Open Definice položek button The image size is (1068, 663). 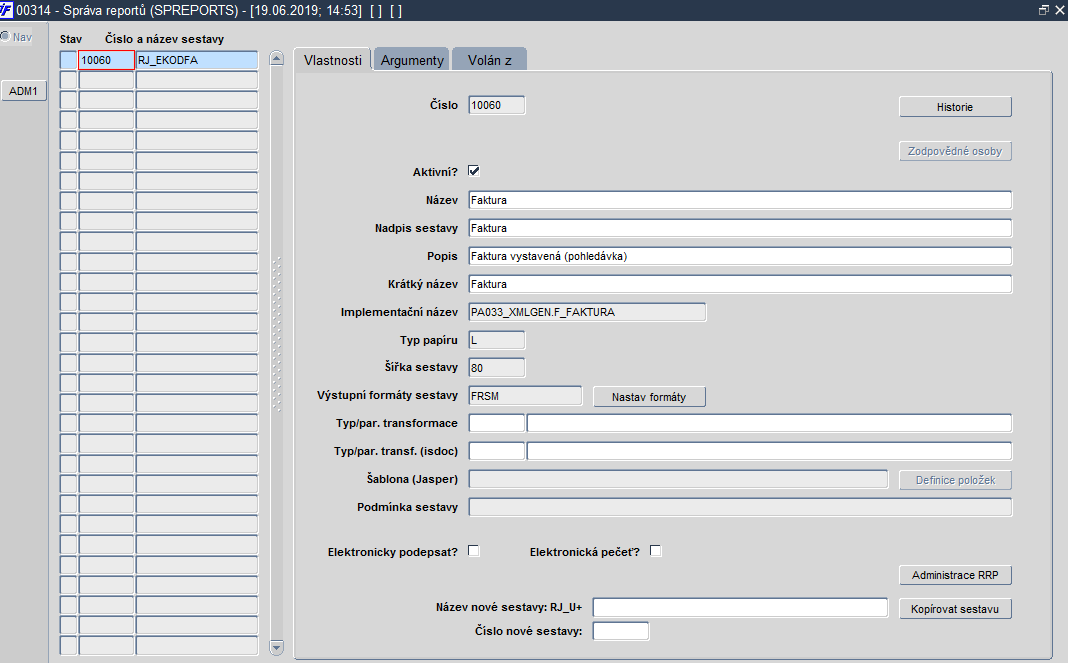pyautogui.click(x=955, y=480)
